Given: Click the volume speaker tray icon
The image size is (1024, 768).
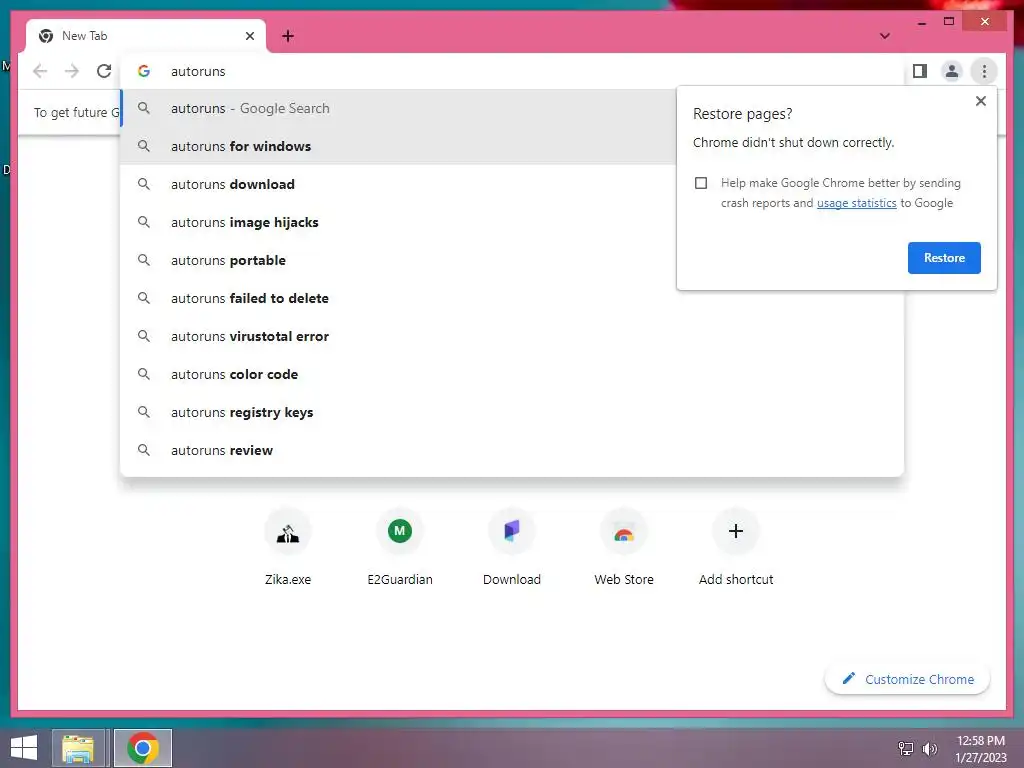Looking at the screenshot, I should tap(929, 748).
